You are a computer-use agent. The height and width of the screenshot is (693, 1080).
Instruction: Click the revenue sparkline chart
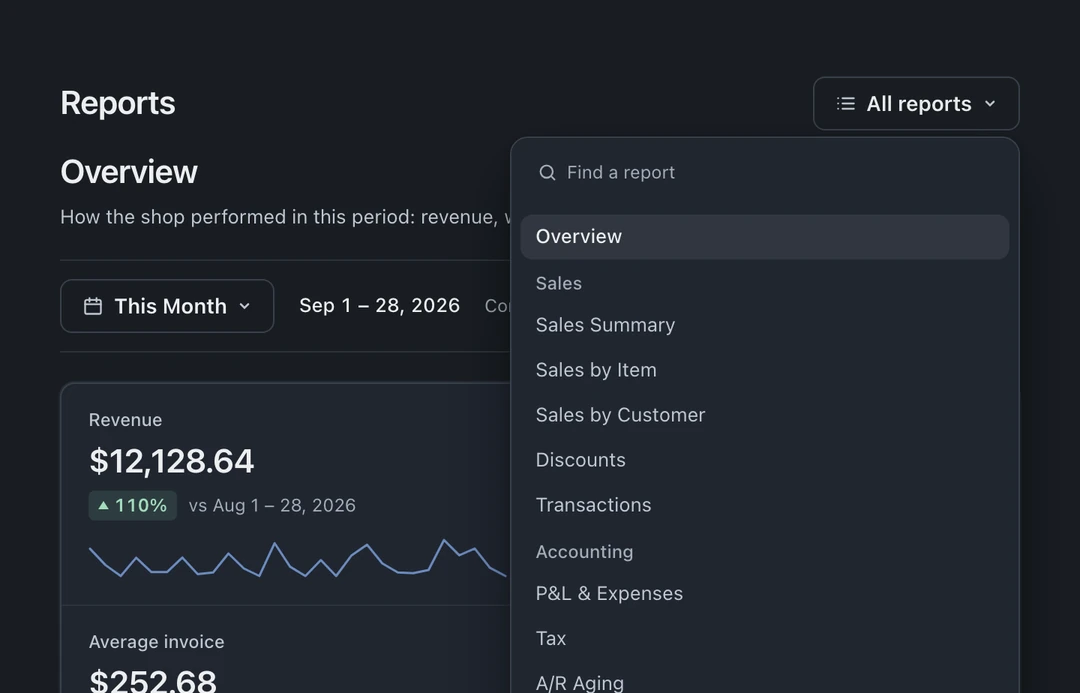(x=298, y=559)
